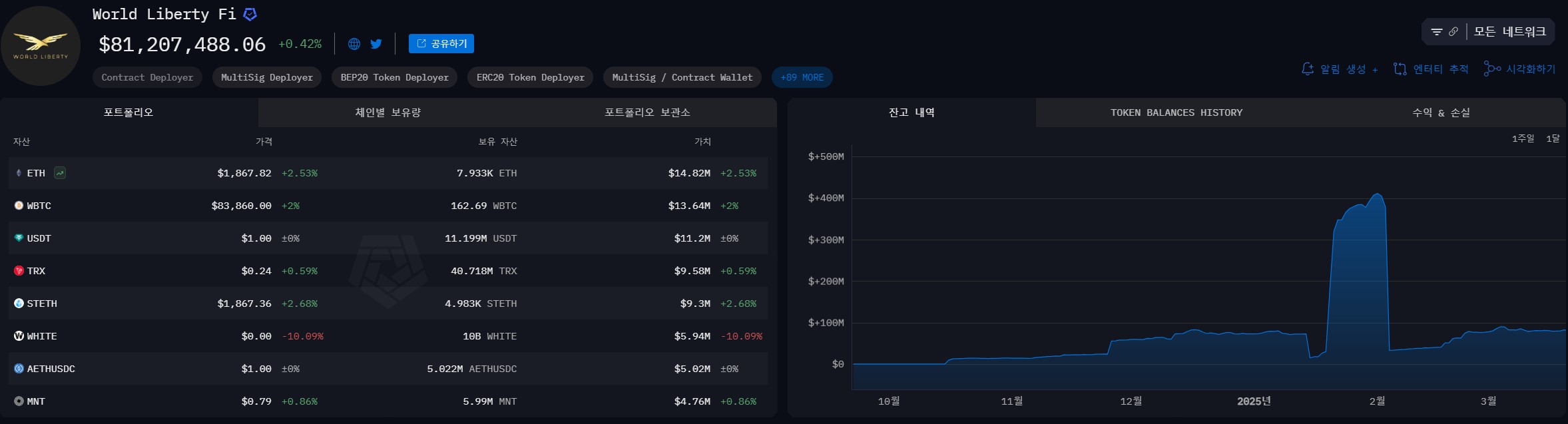Open the ETH asset name

(x=36, y=173)
